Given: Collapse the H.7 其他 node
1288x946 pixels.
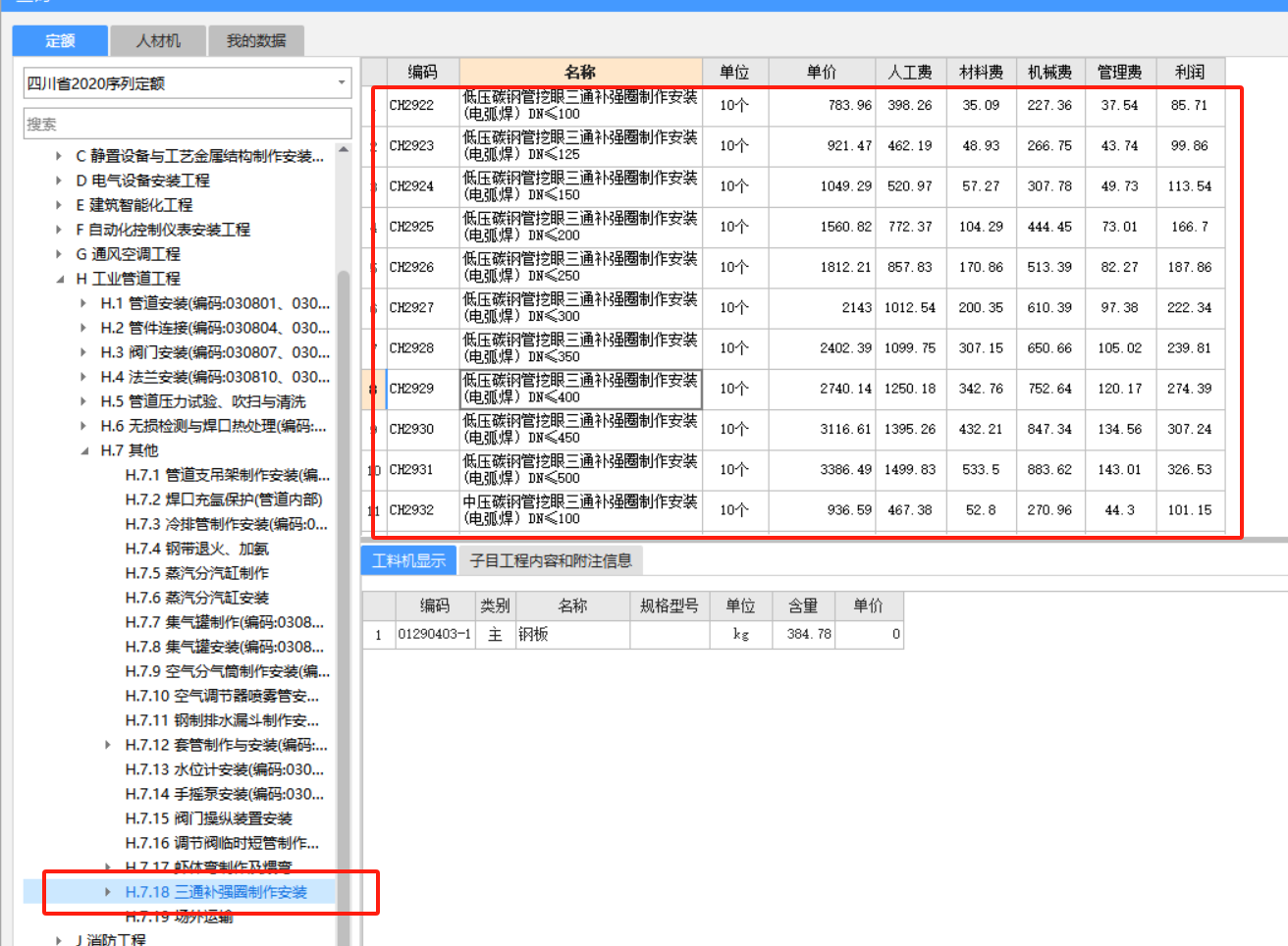Looking at the screenshot, I should click(83, 450).
